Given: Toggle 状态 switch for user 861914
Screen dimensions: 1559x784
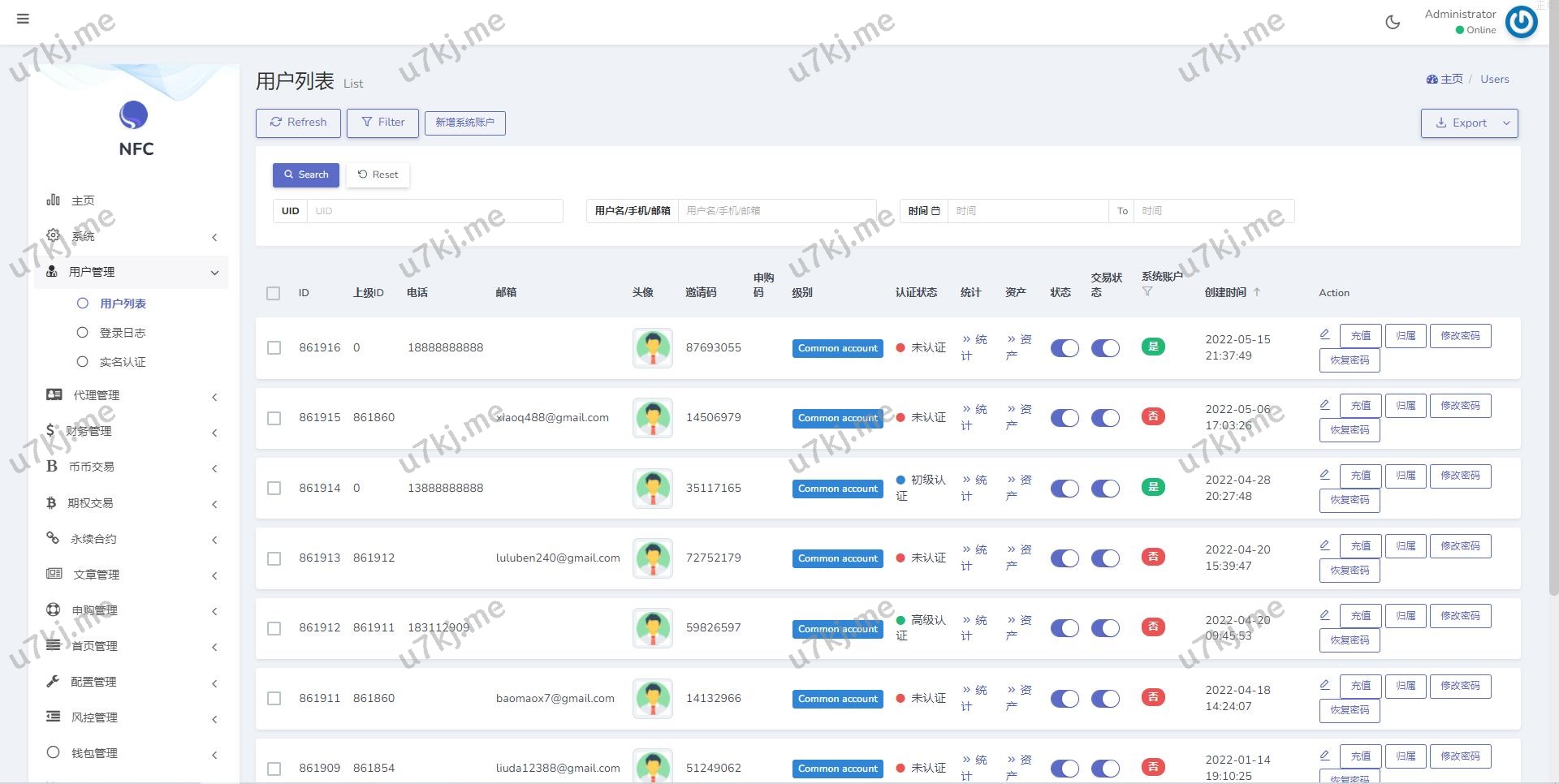Looking at the screenshot, I should click(x=1065, y=489).
